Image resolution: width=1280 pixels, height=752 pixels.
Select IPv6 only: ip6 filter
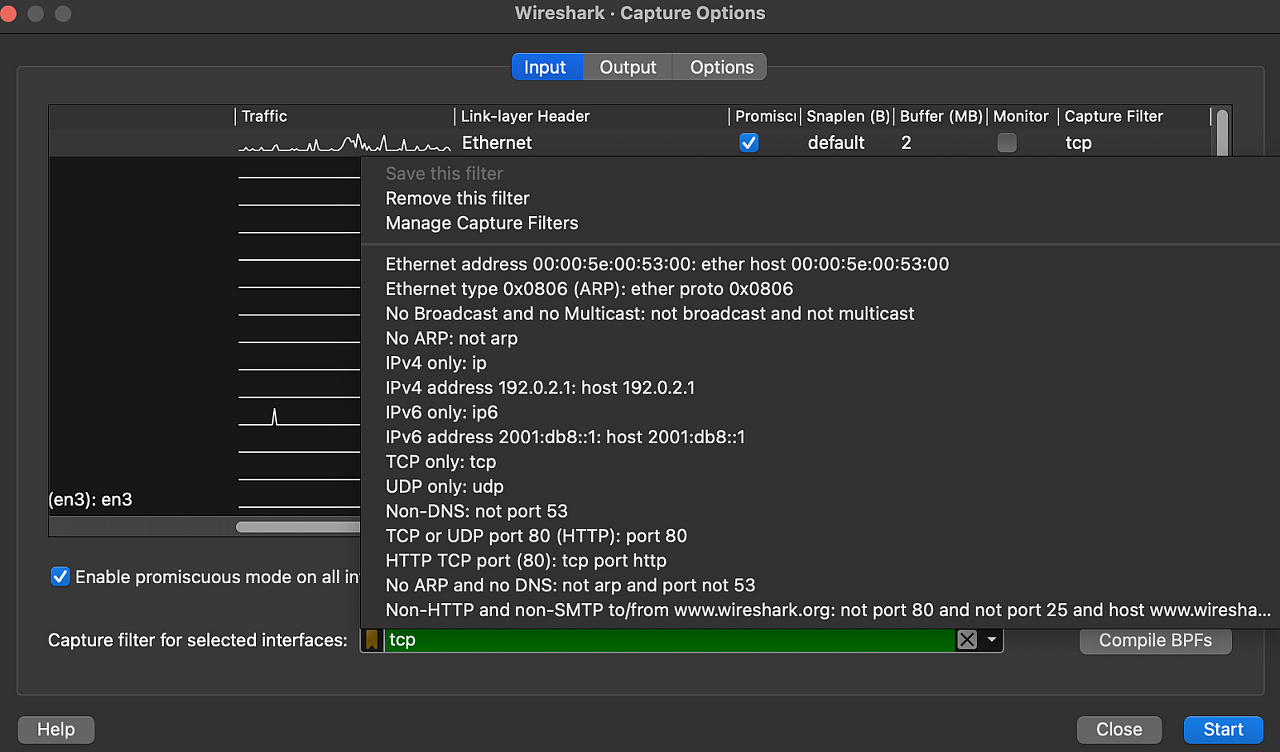442,412
